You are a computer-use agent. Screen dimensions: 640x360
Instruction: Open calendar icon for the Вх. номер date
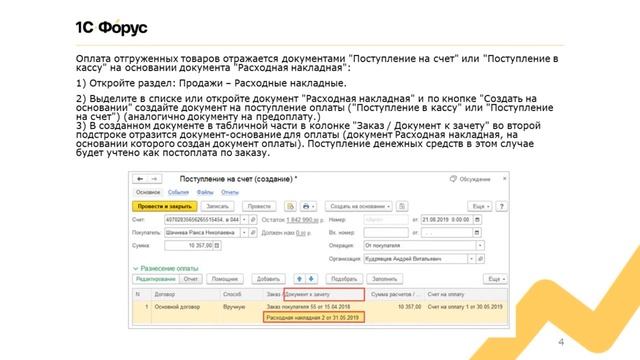[477, 233]
